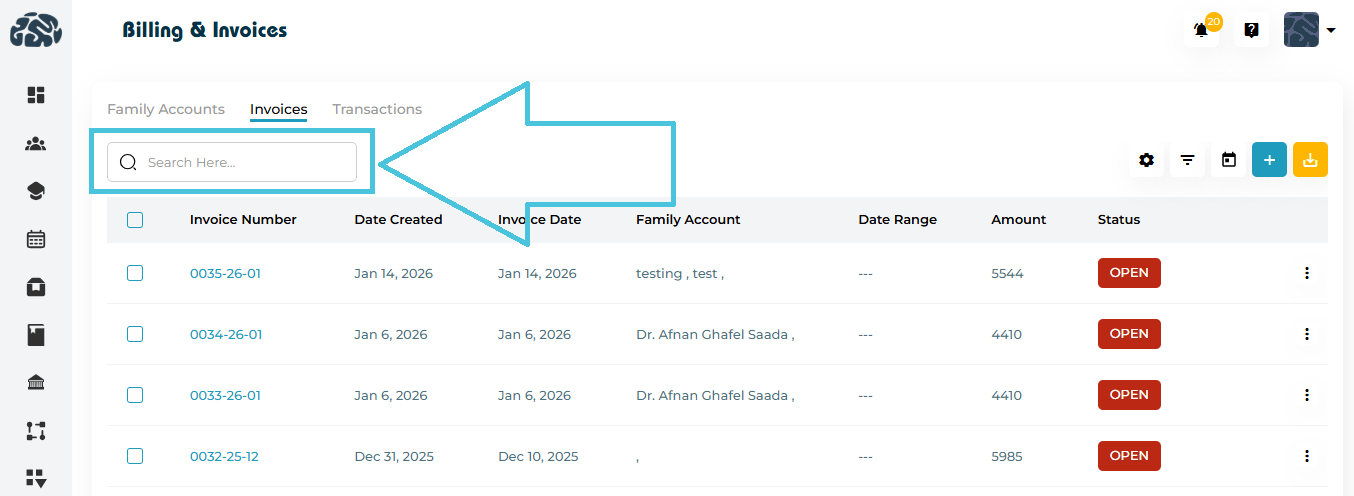Open the notifications bell icon

click(x=1201, y=30)
